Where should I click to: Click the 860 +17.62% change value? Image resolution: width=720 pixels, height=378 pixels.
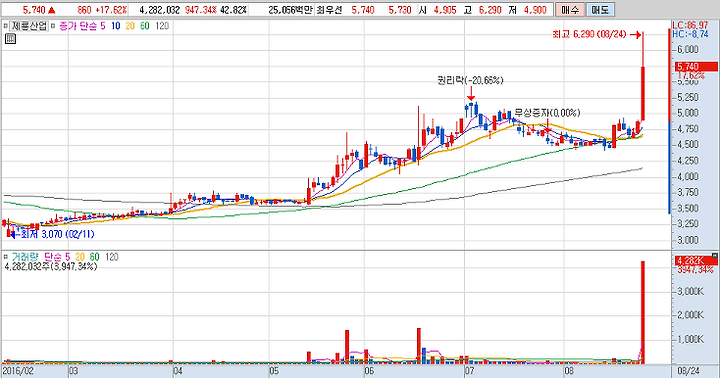point(102,10)
